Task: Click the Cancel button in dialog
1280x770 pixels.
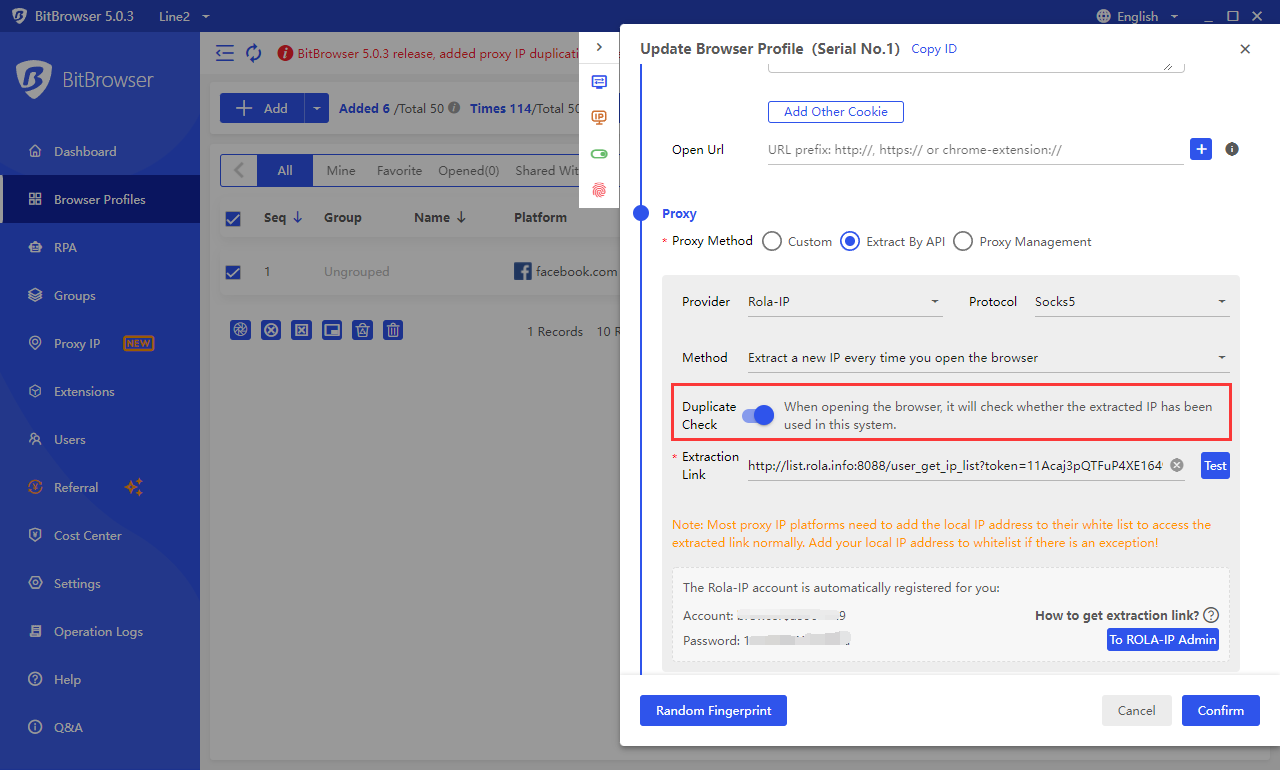Action: coord(1137,711)
